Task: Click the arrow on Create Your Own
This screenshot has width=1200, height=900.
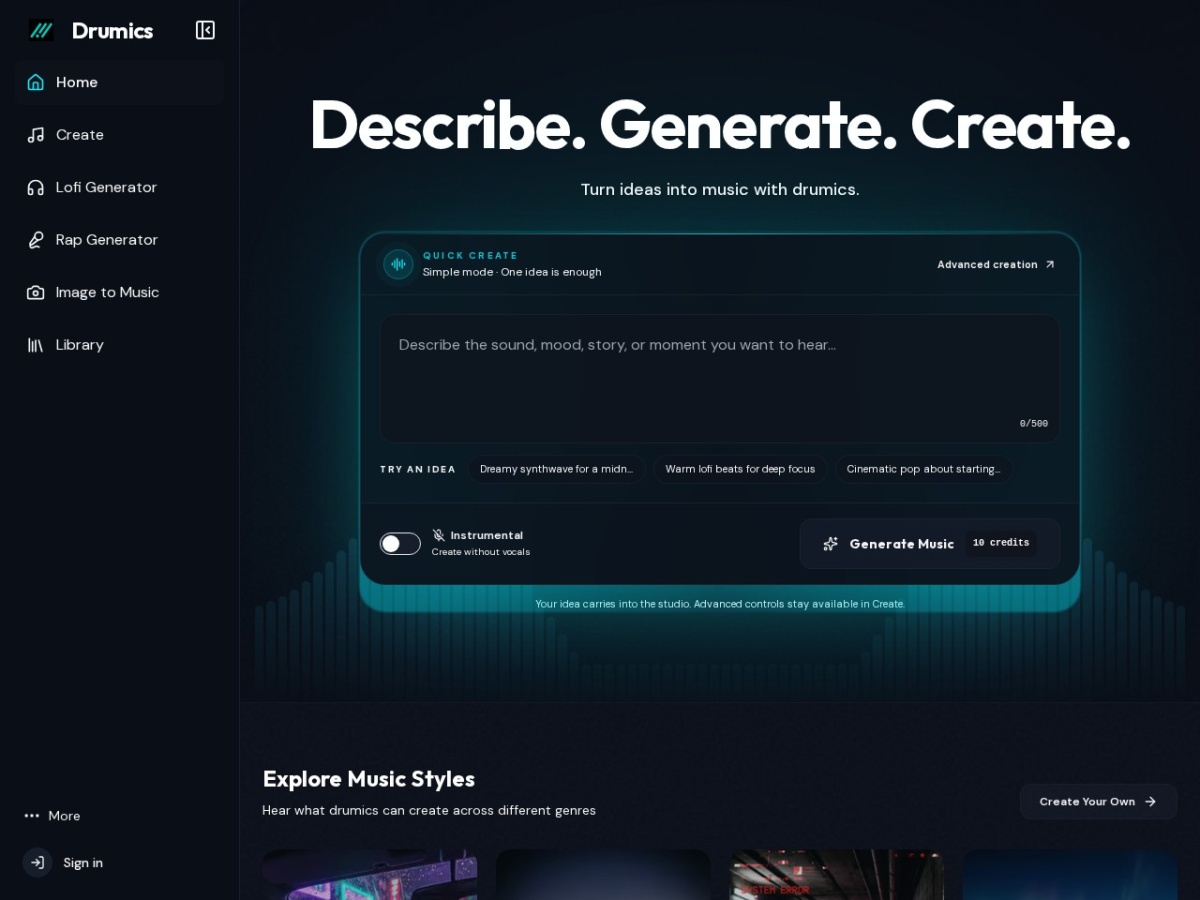Action: point(1150,802)
